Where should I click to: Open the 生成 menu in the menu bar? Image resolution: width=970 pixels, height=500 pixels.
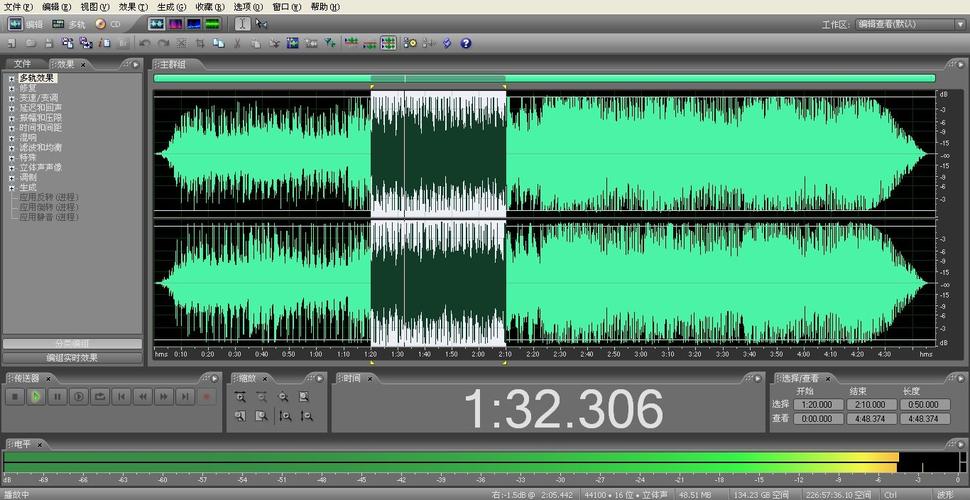pos(171,7)
